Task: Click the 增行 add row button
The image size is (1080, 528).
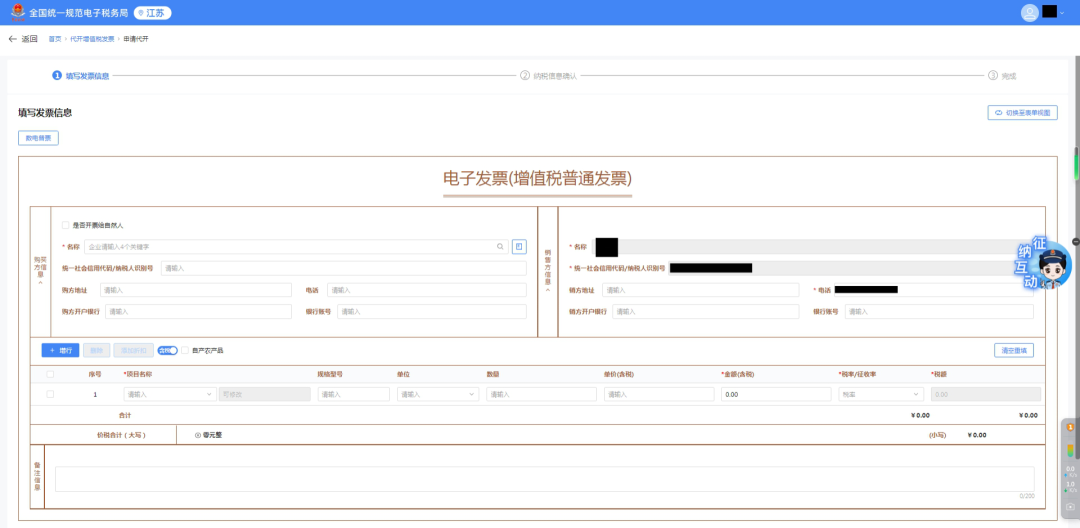Action: click(x=60, y=351)
